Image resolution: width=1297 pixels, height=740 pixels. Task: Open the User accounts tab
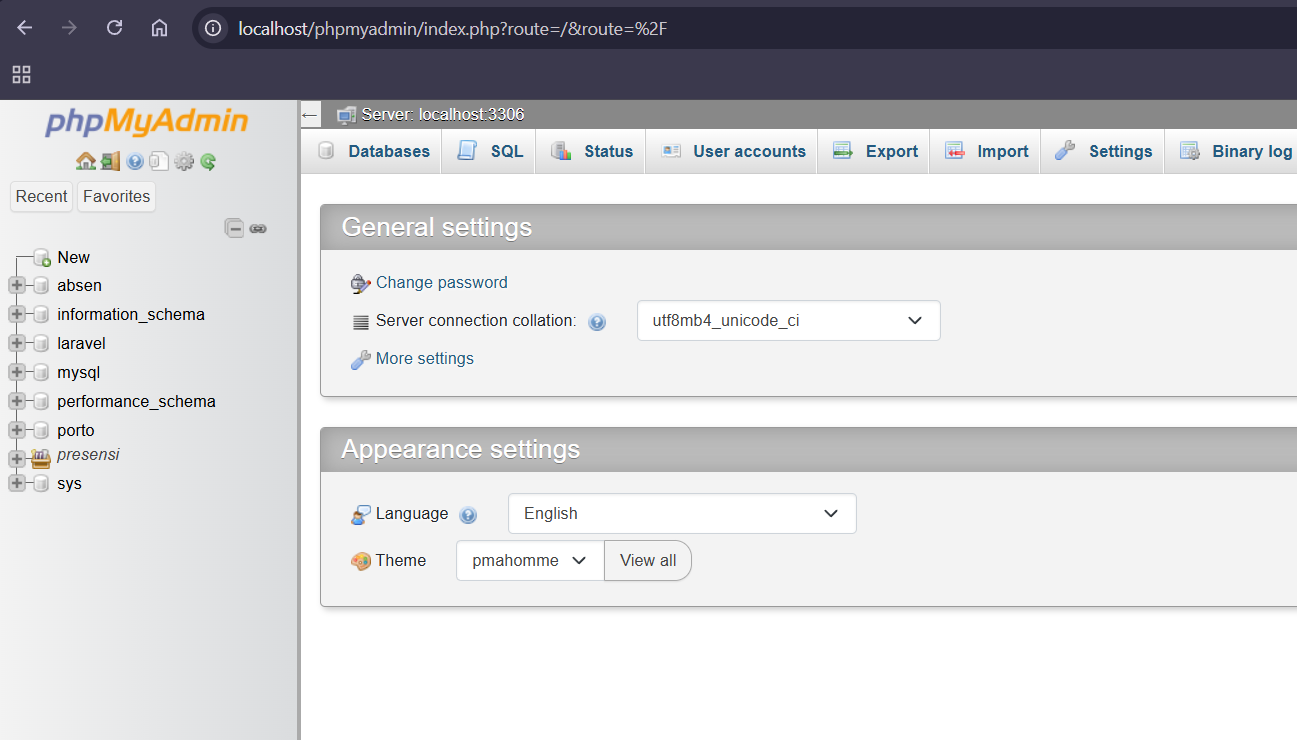733,151
